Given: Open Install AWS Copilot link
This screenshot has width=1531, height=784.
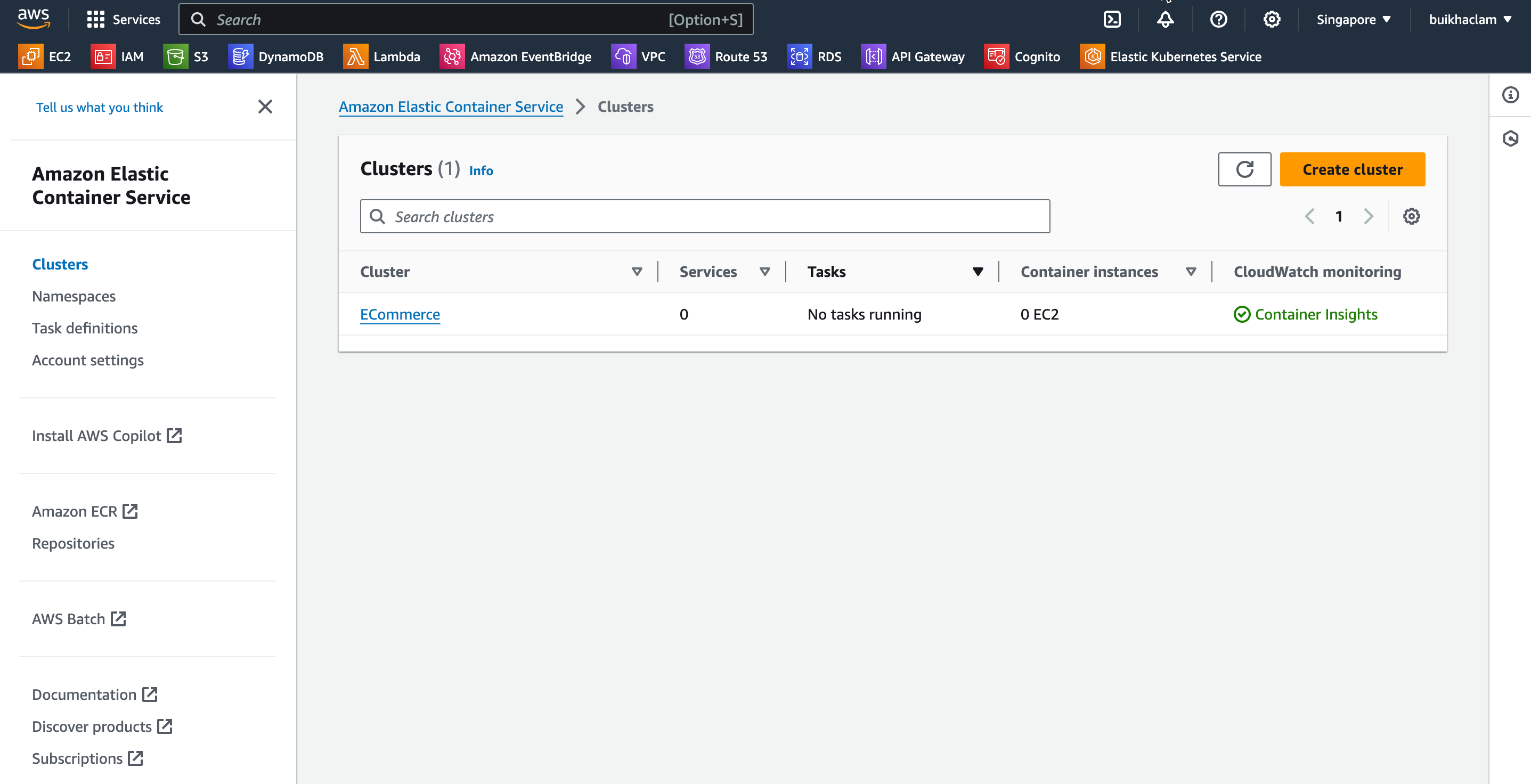Looking at the screenshot, I should [x=107, y=436].
